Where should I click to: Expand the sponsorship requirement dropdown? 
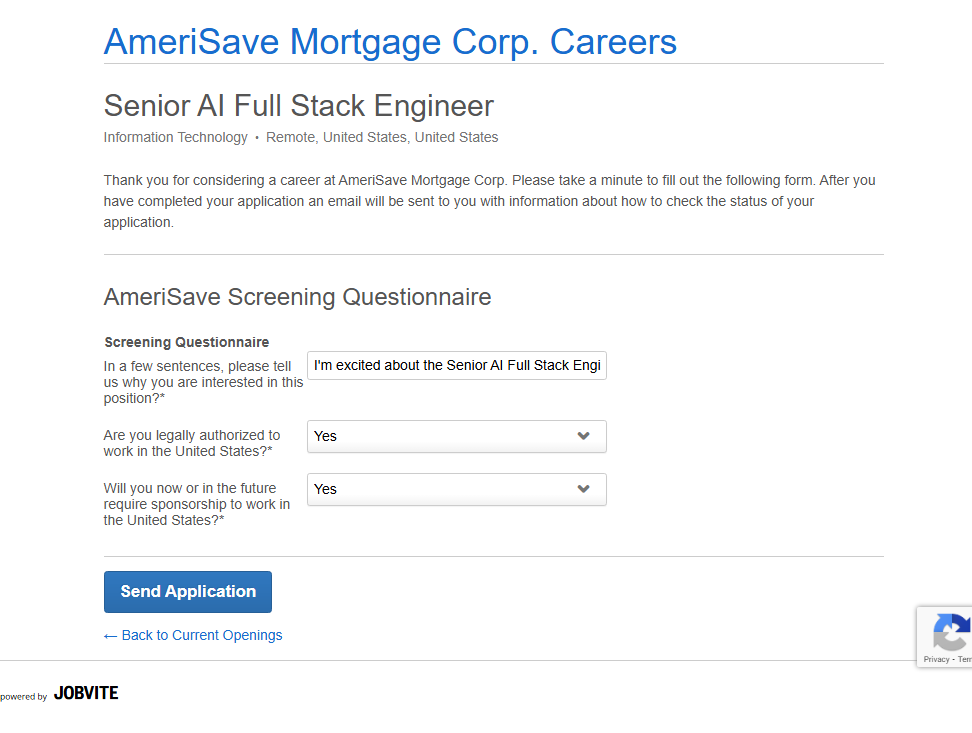pyautogui.click(x=456, y=489)
